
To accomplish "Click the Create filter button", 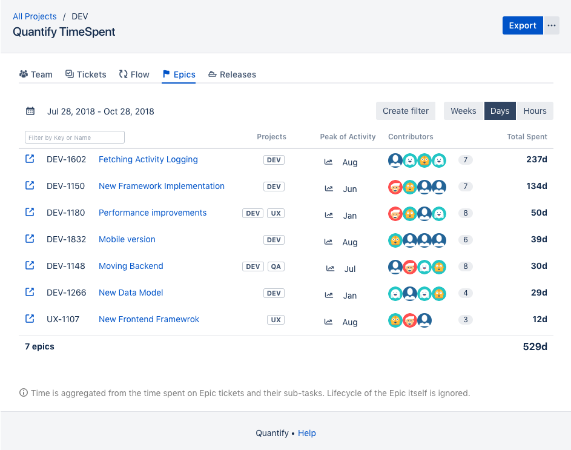I will tap(405, 111).
